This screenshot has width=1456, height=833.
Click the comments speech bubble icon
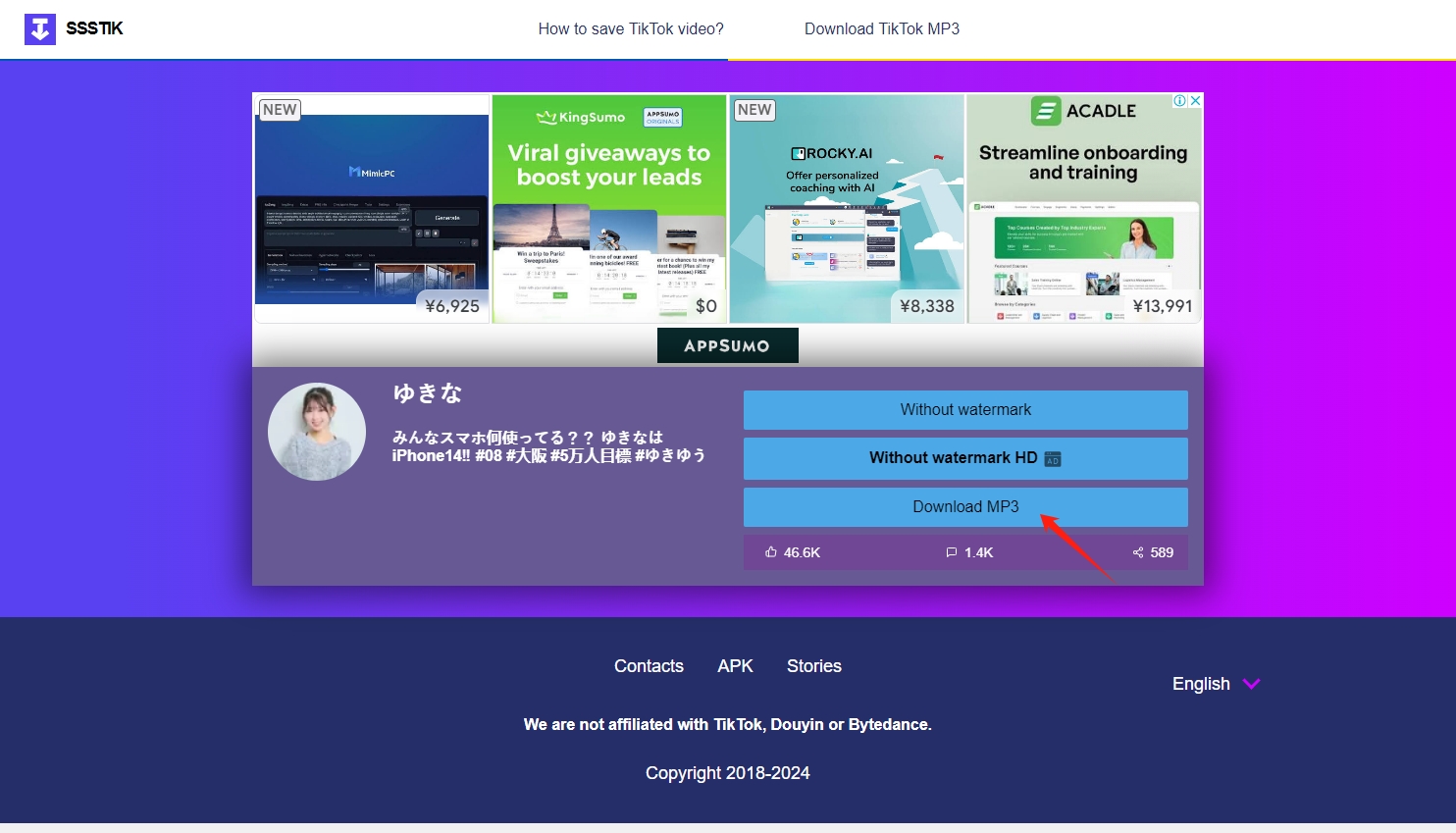tap(952, 552)
